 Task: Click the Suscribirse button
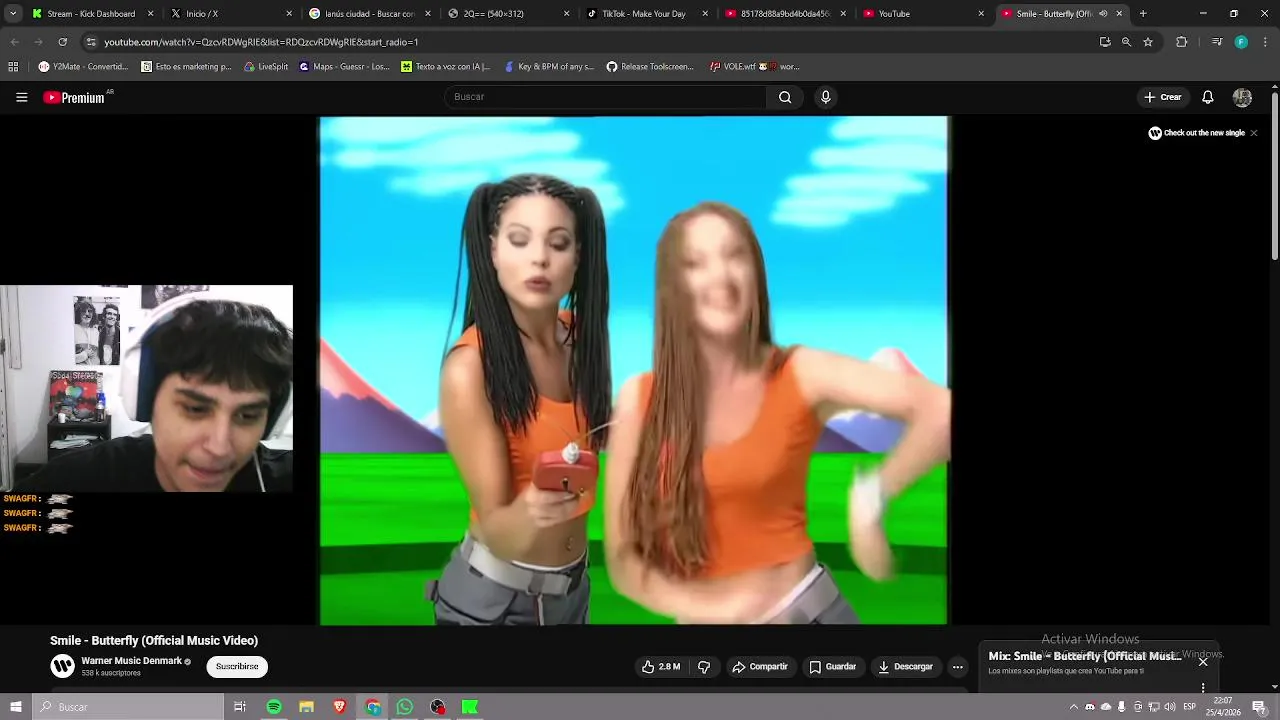click(x=237, y=666)
